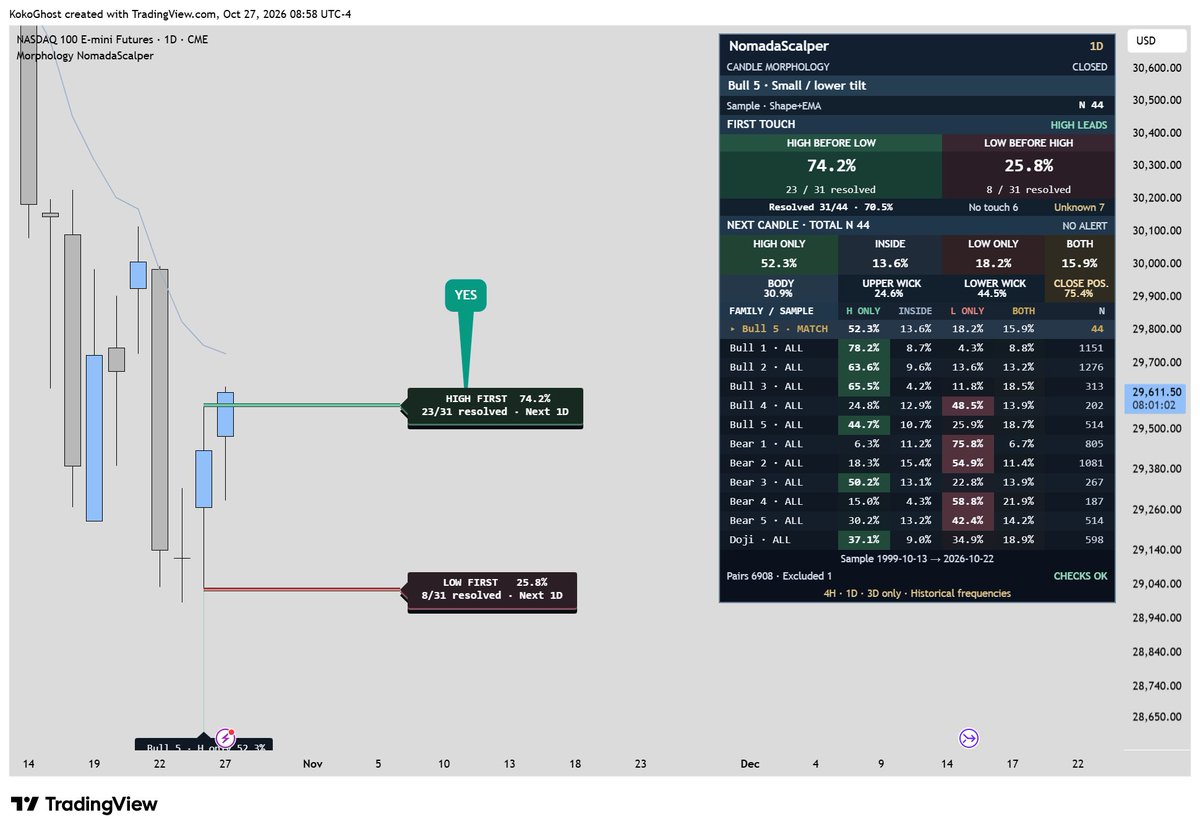
Task: Click the Morphology NomadaScalper indicator legend
Action: click(85, 56)
